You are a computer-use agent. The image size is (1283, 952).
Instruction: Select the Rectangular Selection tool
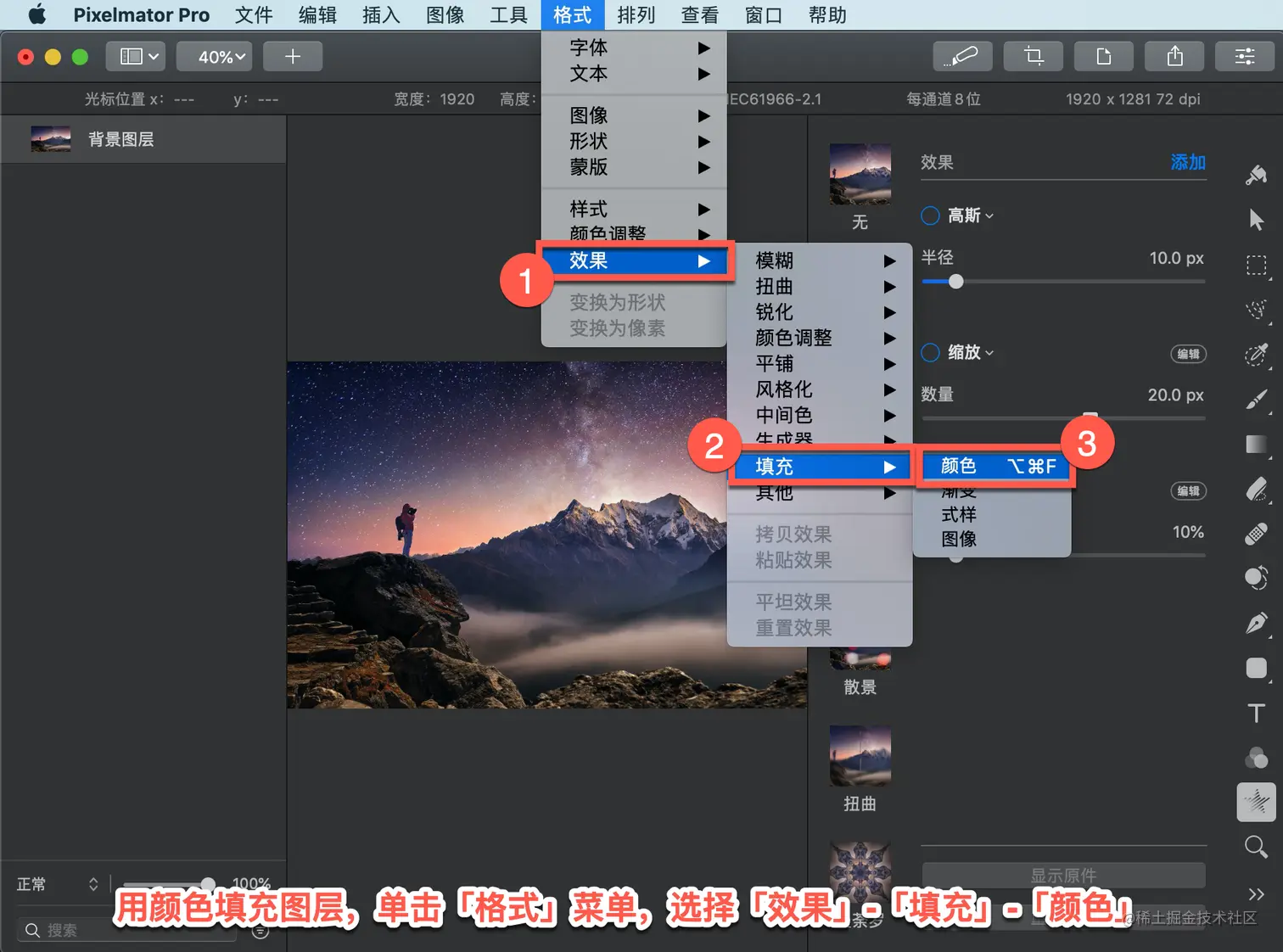pyautogui.click(x=1256, y=266)
